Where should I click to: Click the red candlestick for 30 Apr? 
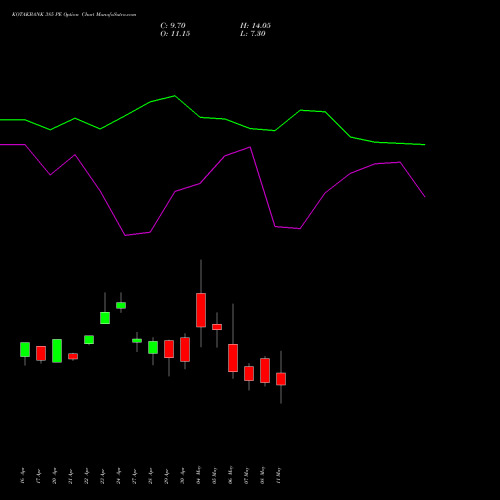pyautogui.click(x=185, y=349)
